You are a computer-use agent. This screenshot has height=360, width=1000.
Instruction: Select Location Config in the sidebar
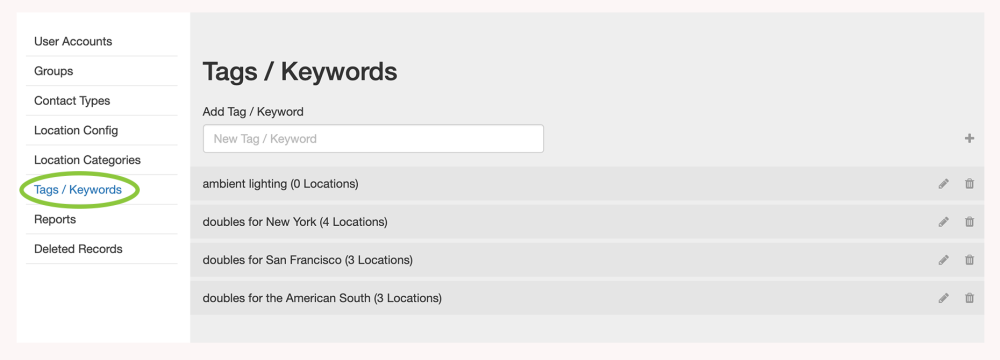point(76,130)
